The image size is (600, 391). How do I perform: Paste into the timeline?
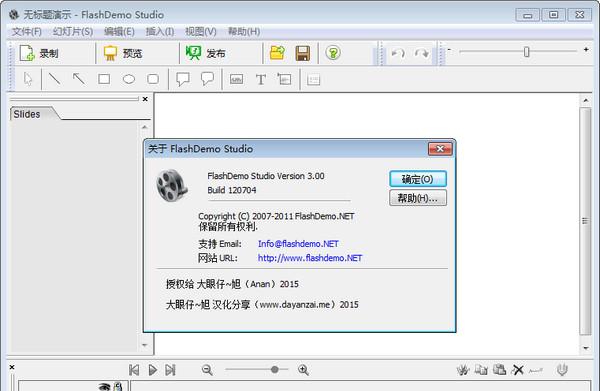pos(499,370)
